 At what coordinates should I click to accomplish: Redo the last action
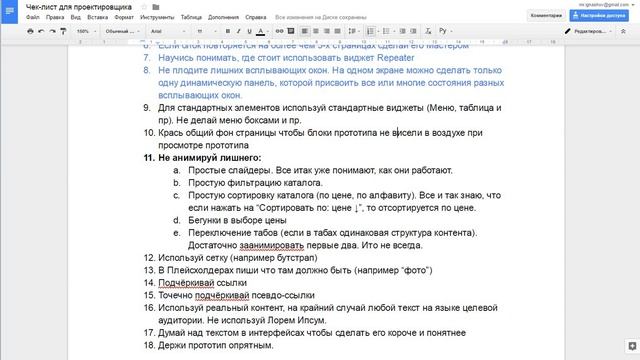coord(52,31)
